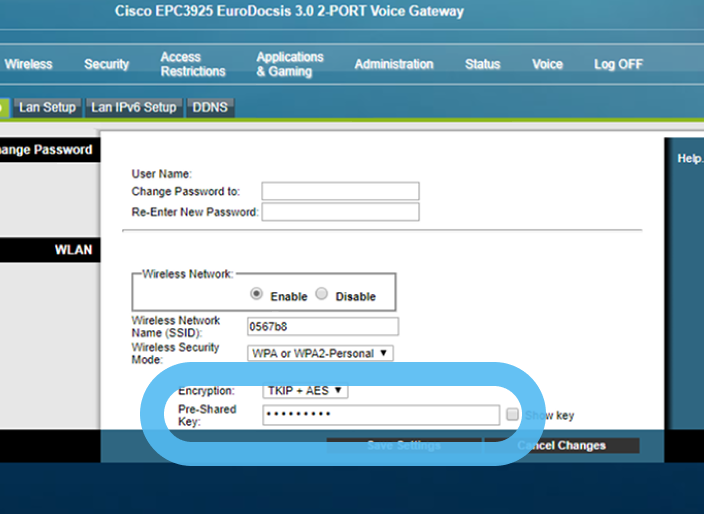
Task: Select the Disable wireless network radio button
Action: coord(322,295)
